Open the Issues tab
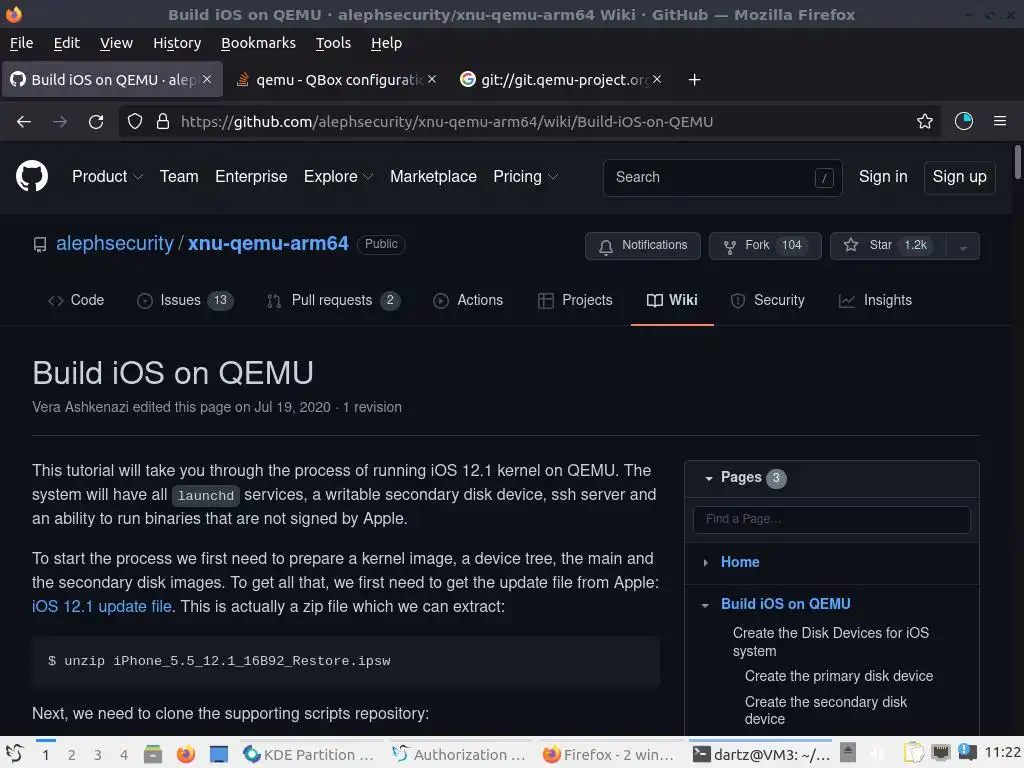 [185, 300]
